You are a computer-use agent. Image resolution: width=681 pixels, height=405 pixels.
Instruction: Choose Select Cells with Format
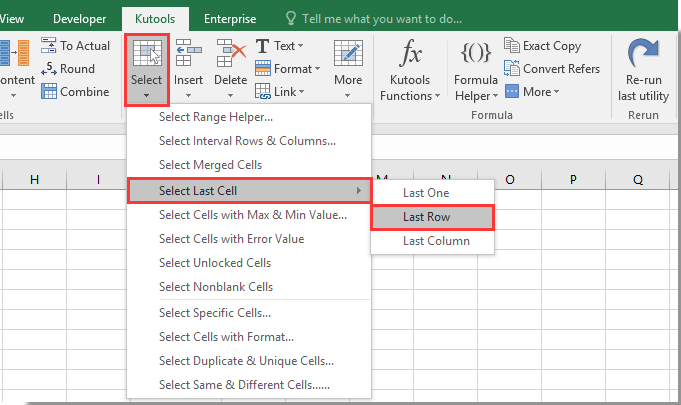249,337
